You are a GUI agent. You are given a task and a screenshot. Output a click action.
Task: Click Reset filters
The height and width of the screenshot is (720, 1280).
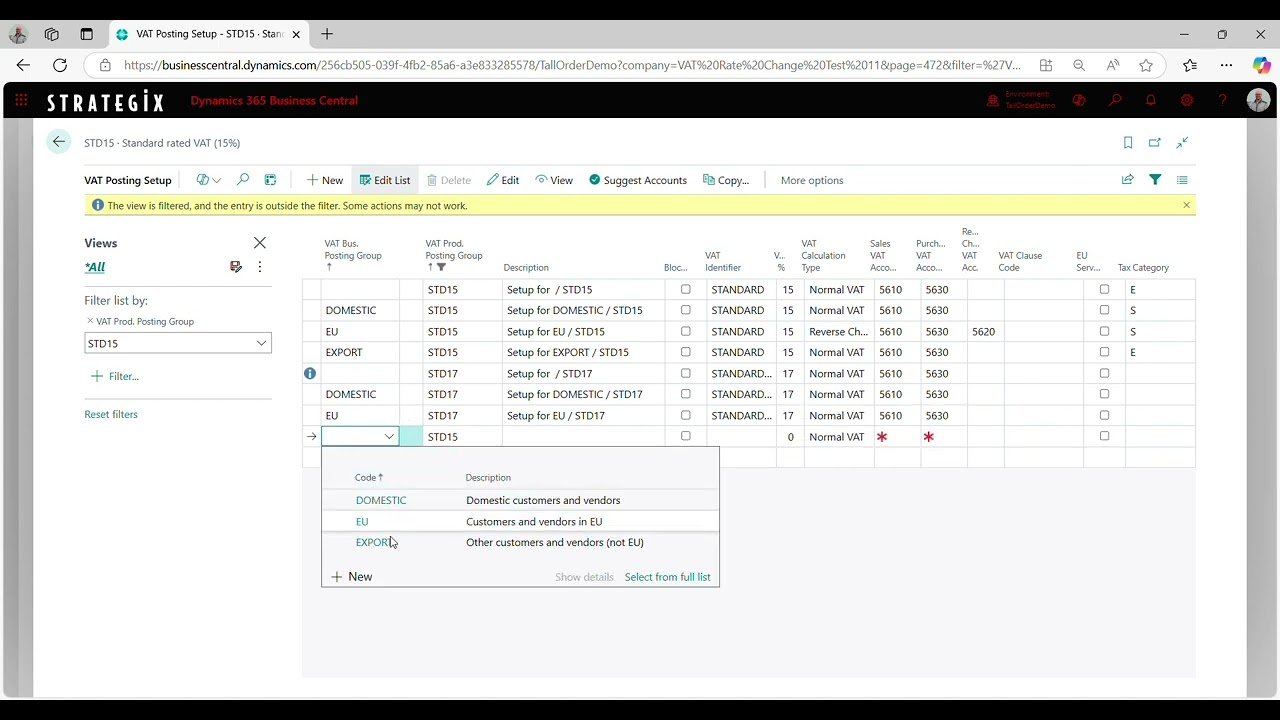point(111,414)
